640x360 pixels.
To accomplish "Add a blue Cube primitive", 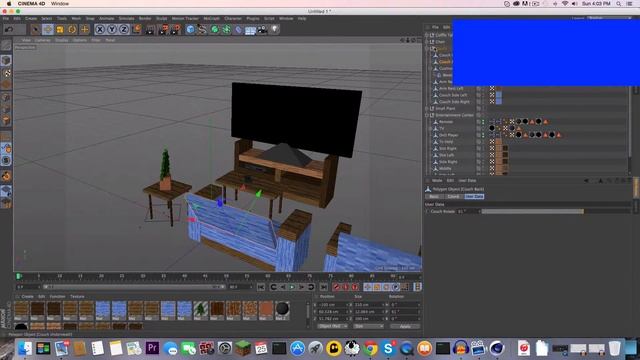I will point(190,29).
